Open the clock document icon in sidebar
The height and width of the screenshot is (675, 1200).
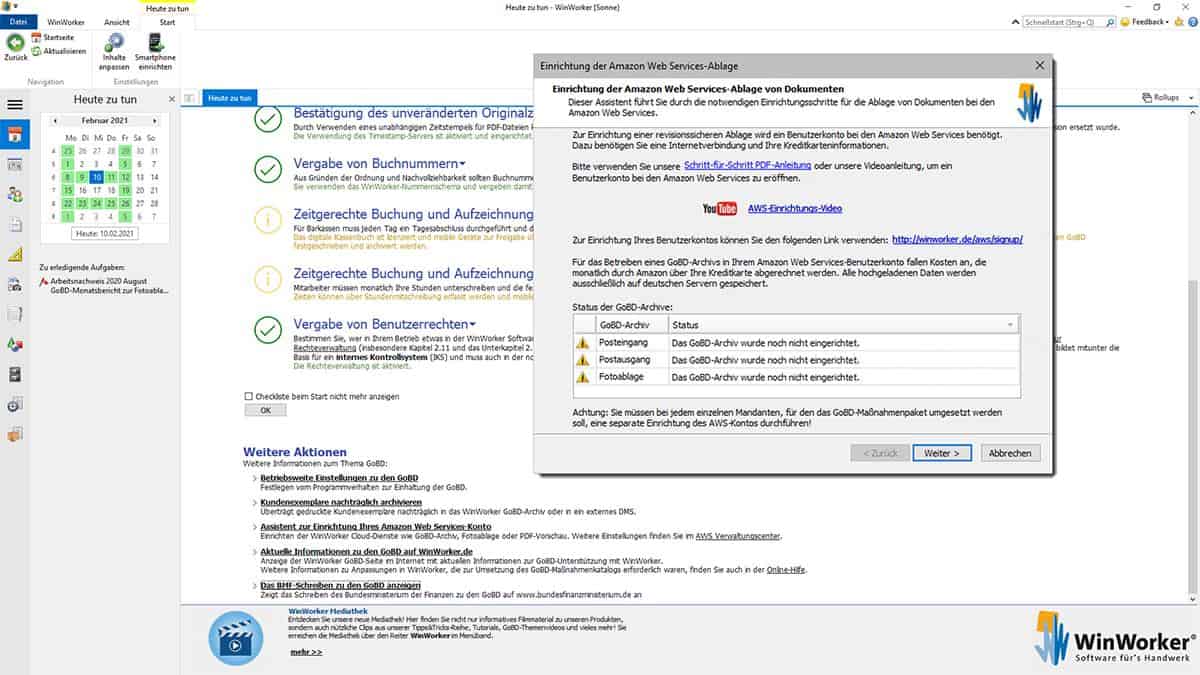[x=15, y=404]
